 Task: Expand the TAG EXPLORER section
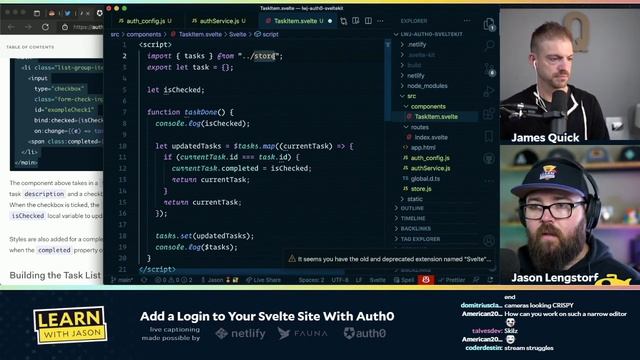[x=420, y=239]
